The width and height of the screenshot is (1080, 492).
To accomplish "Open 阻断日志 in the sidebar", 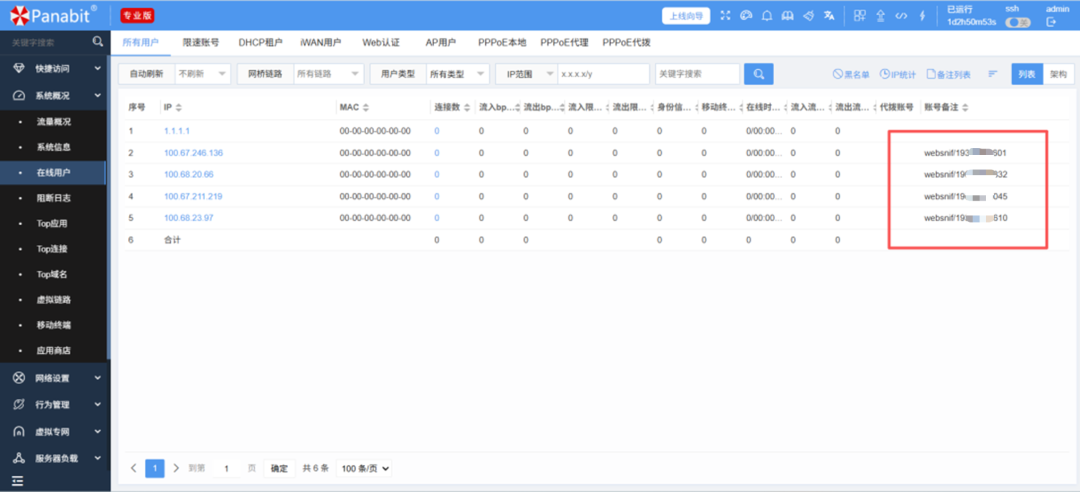I will (54, 198).
